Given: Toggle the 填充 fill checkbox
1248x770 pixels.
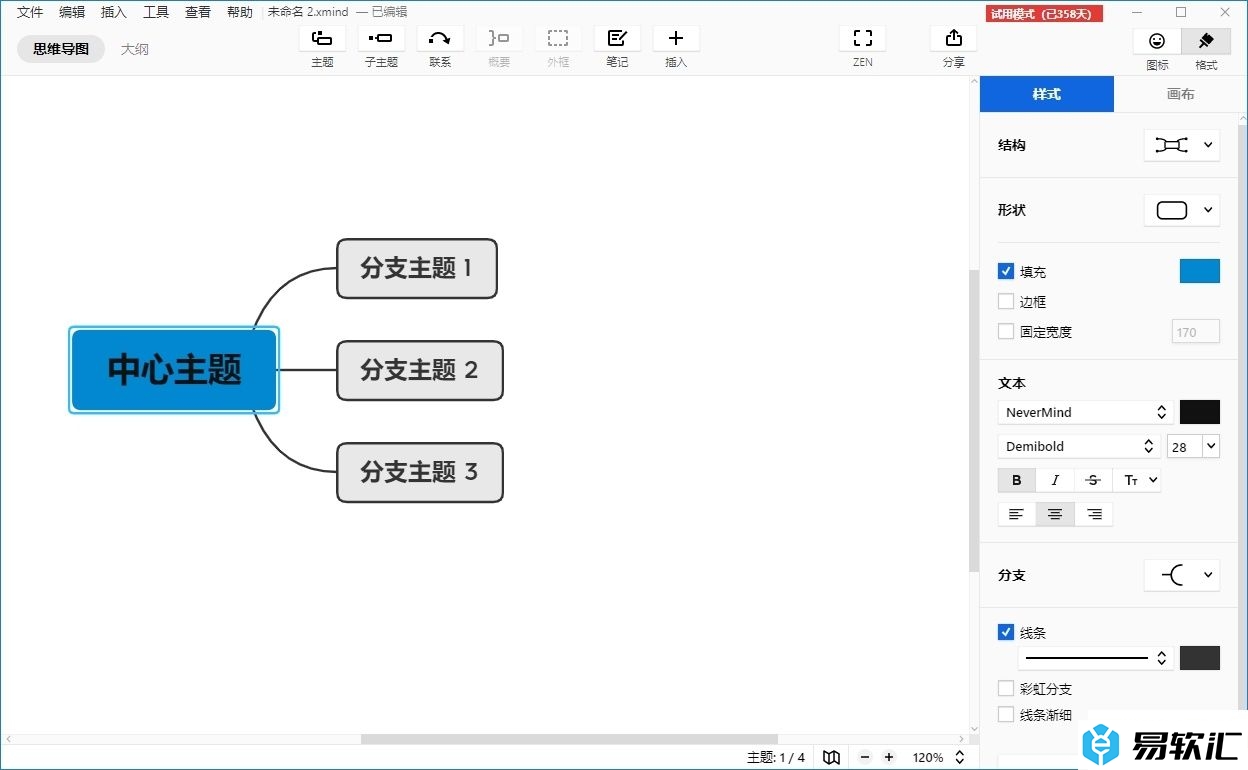Looking at the screenshot, I should [1006, 271].
